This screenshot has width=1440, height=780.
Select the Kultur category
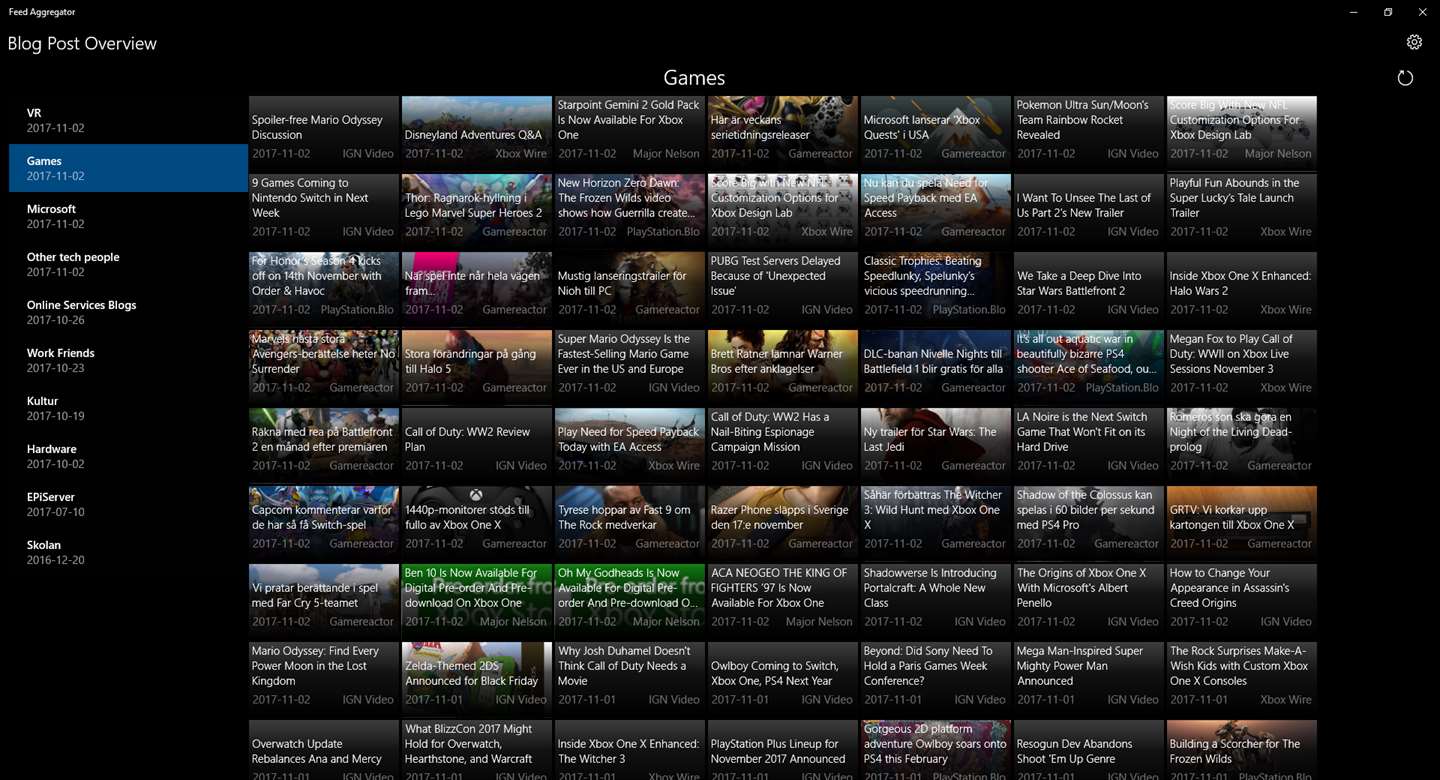[129, 408]
